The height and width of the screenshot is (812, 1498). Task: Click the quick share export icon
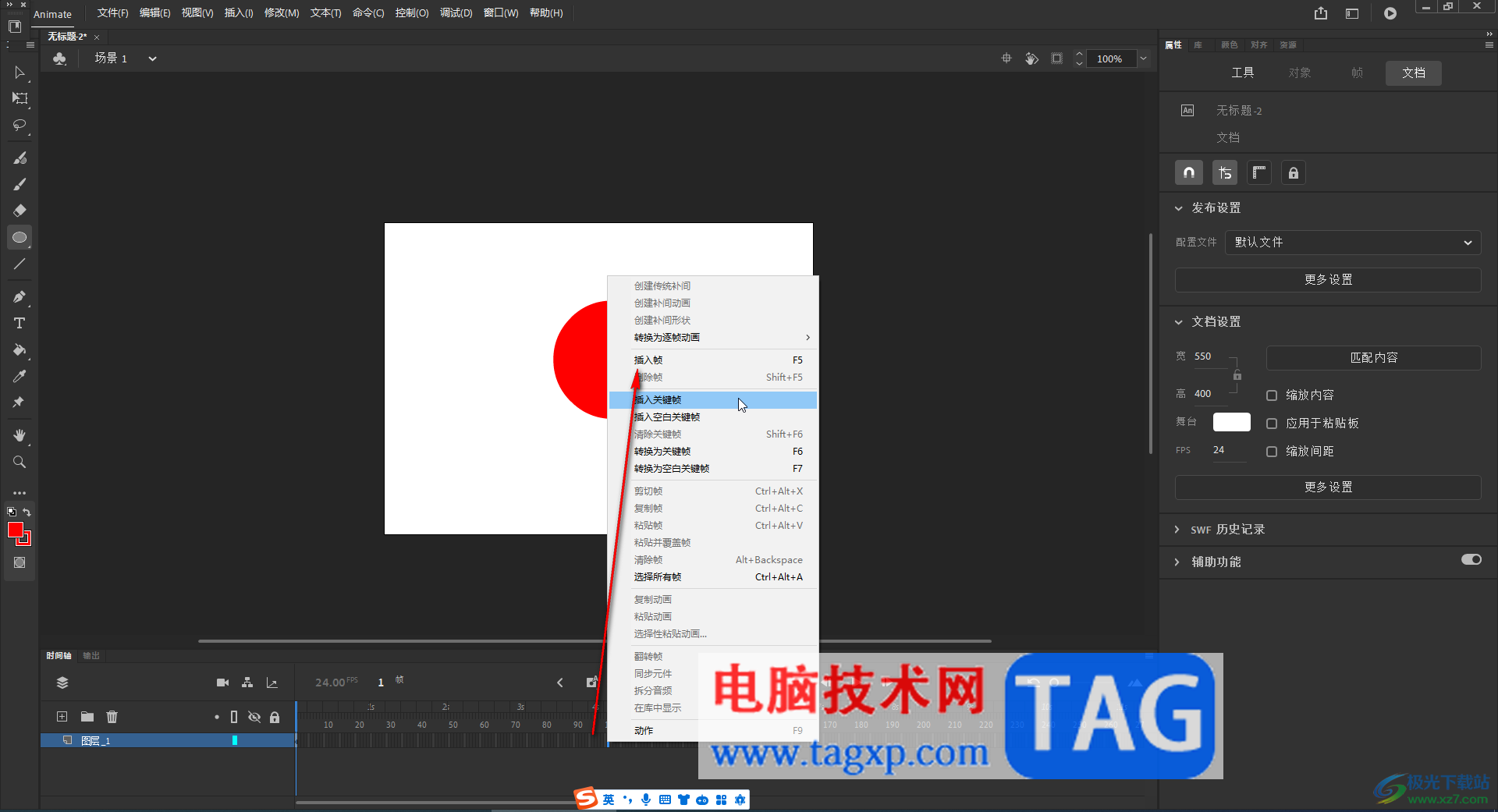(1320, 13)
